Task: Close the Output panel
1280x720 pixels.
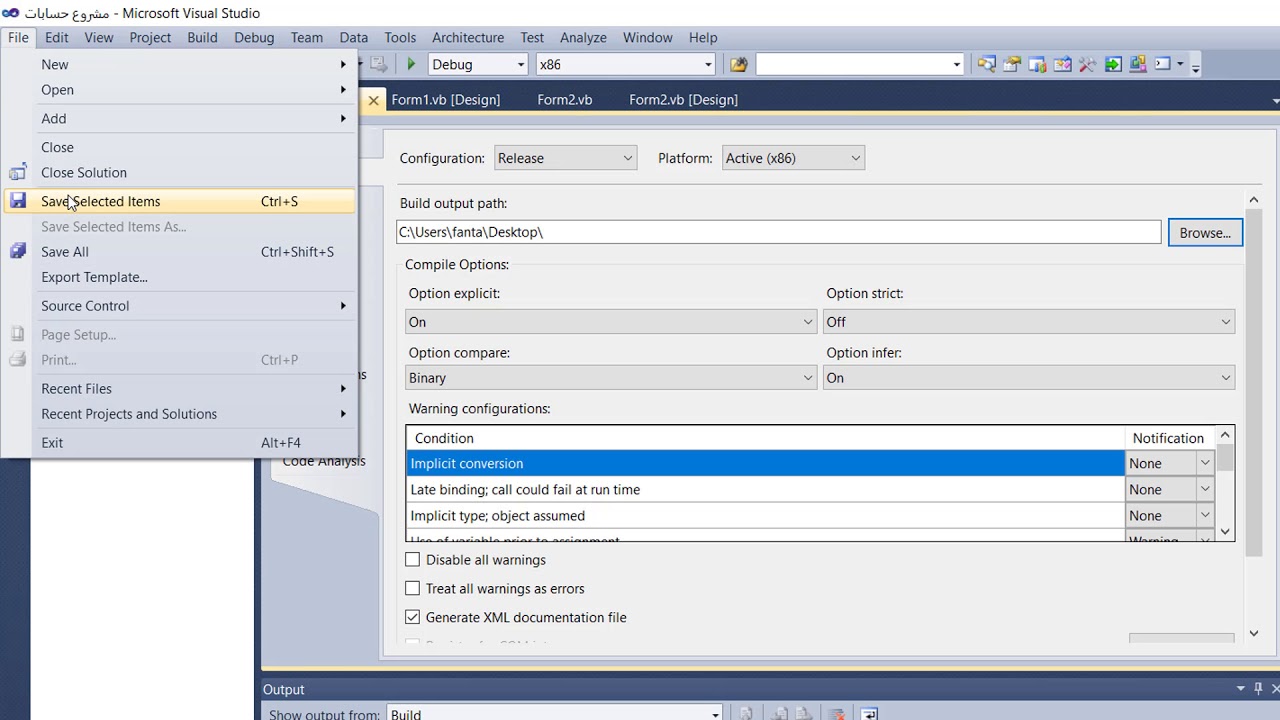Action: (x=1275, y=689)
